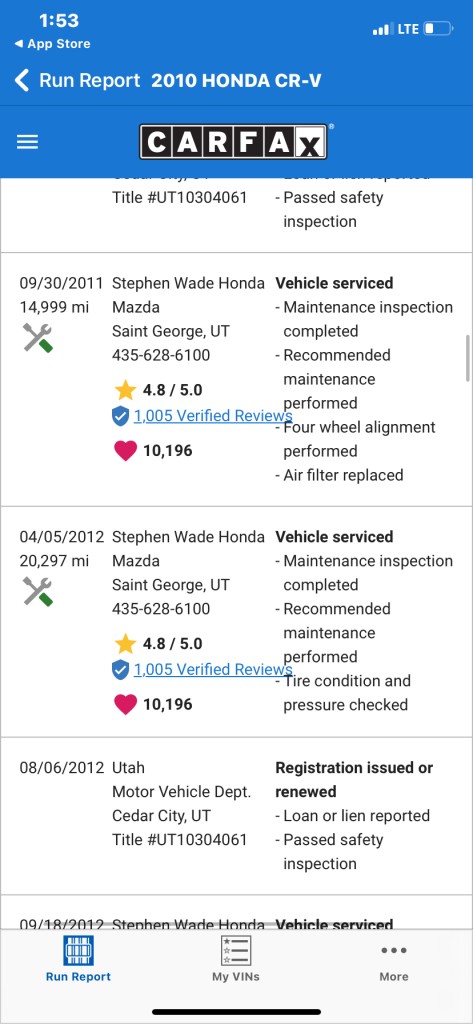
Task: Open the Run Report tab
Action: (78, 959)
